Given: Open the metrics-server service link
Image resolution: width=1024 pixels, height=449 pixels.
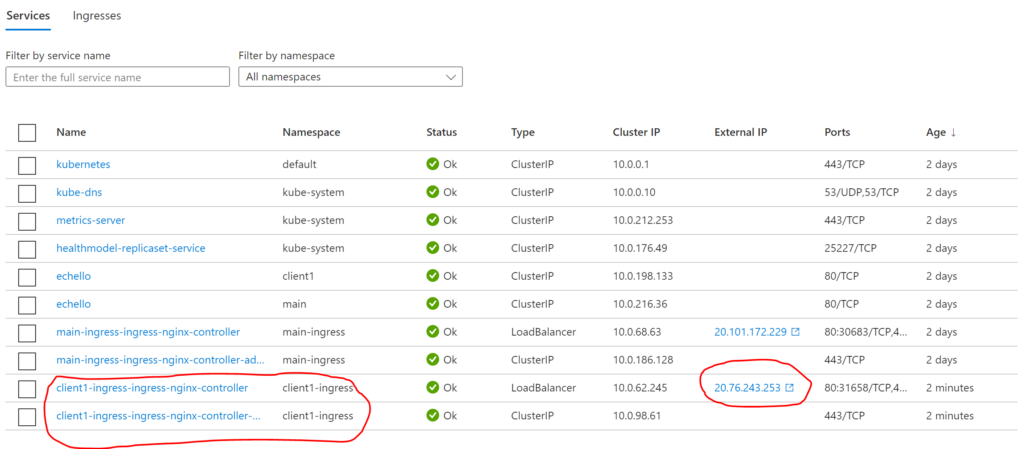Looking at the screenshot, I should click(x=90, y=221).
